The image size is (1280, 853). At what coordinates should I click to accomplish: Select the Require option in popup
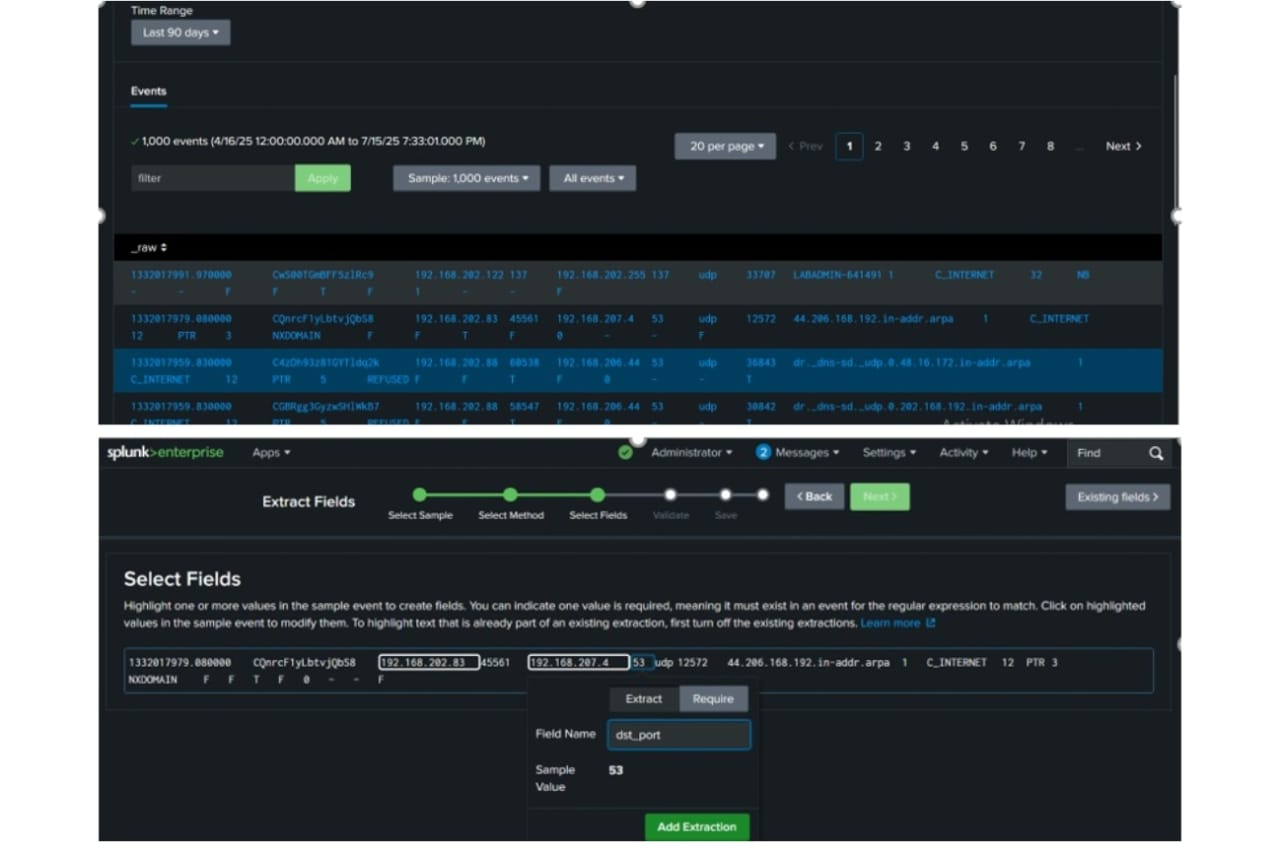[713, 699]
